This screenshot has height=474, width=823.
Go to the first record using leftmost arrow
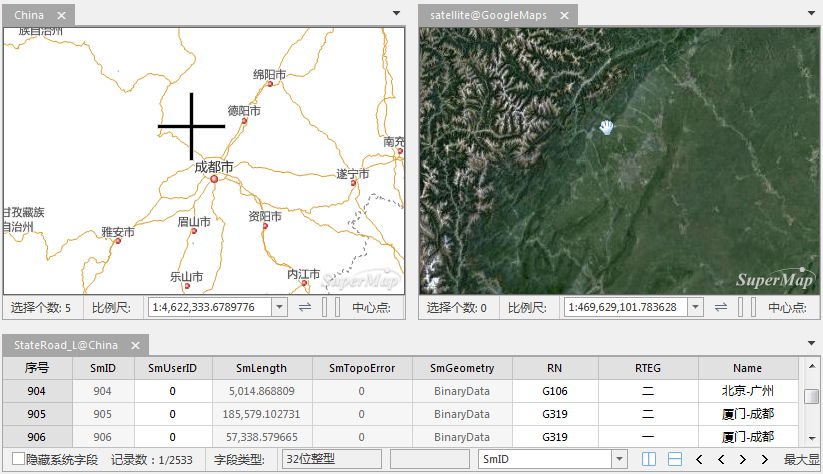point(698,459)
